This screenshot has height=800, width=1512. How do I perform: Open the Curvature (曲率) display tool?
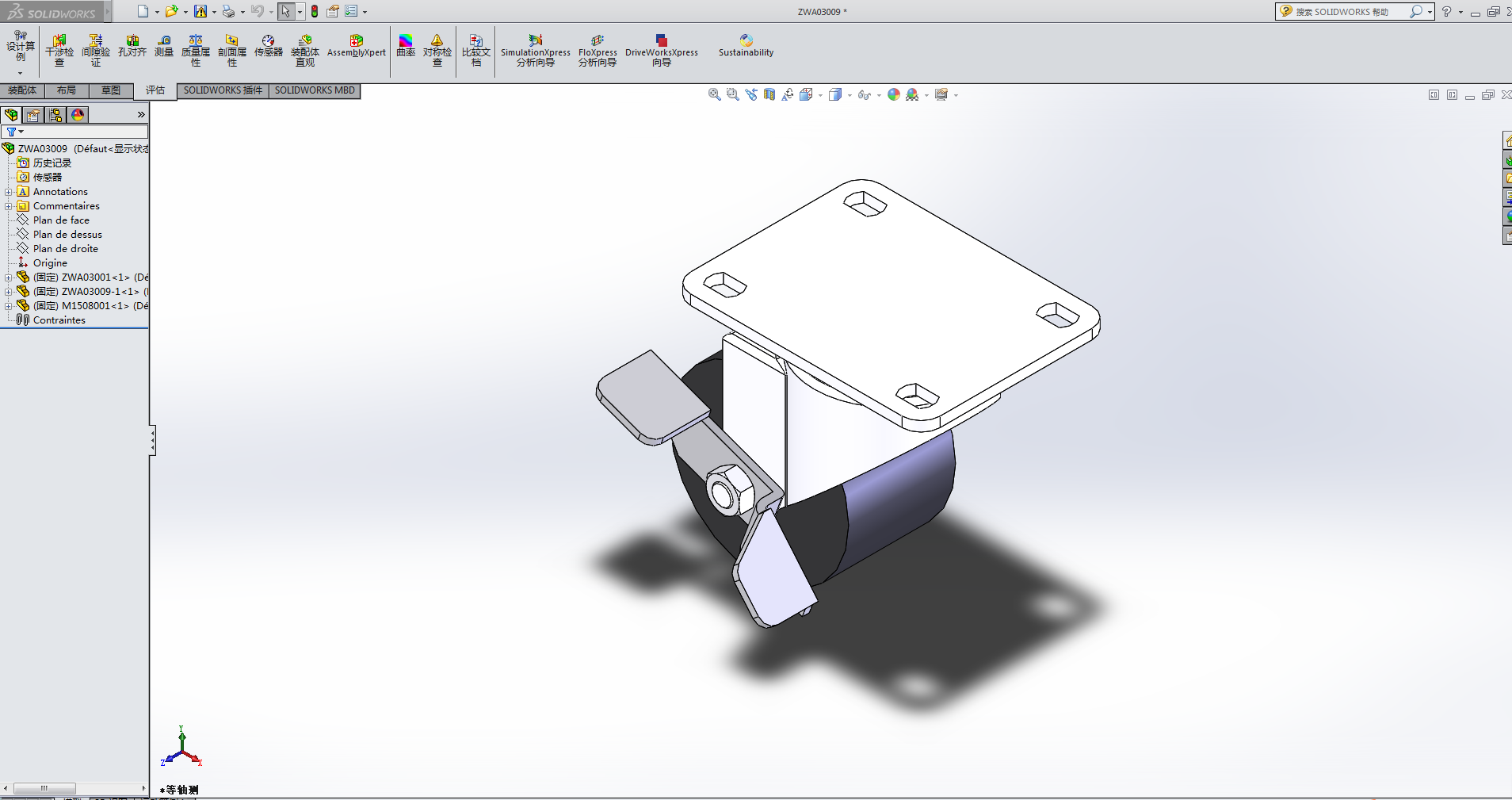tap(406, 46)
